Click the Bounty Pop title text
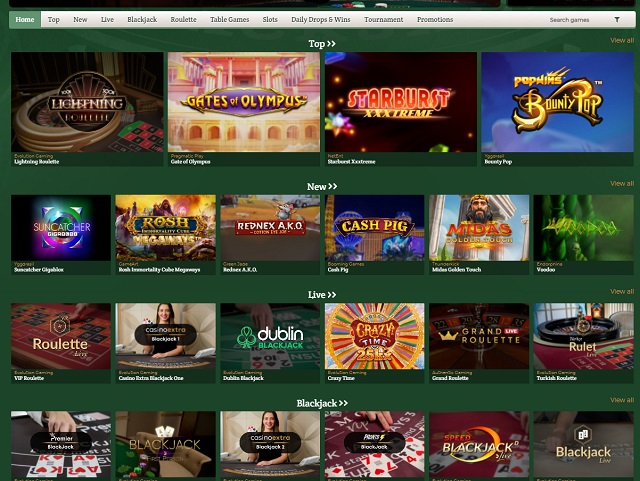This screenshot has height=481, width=640. click(x=498, y=162)
